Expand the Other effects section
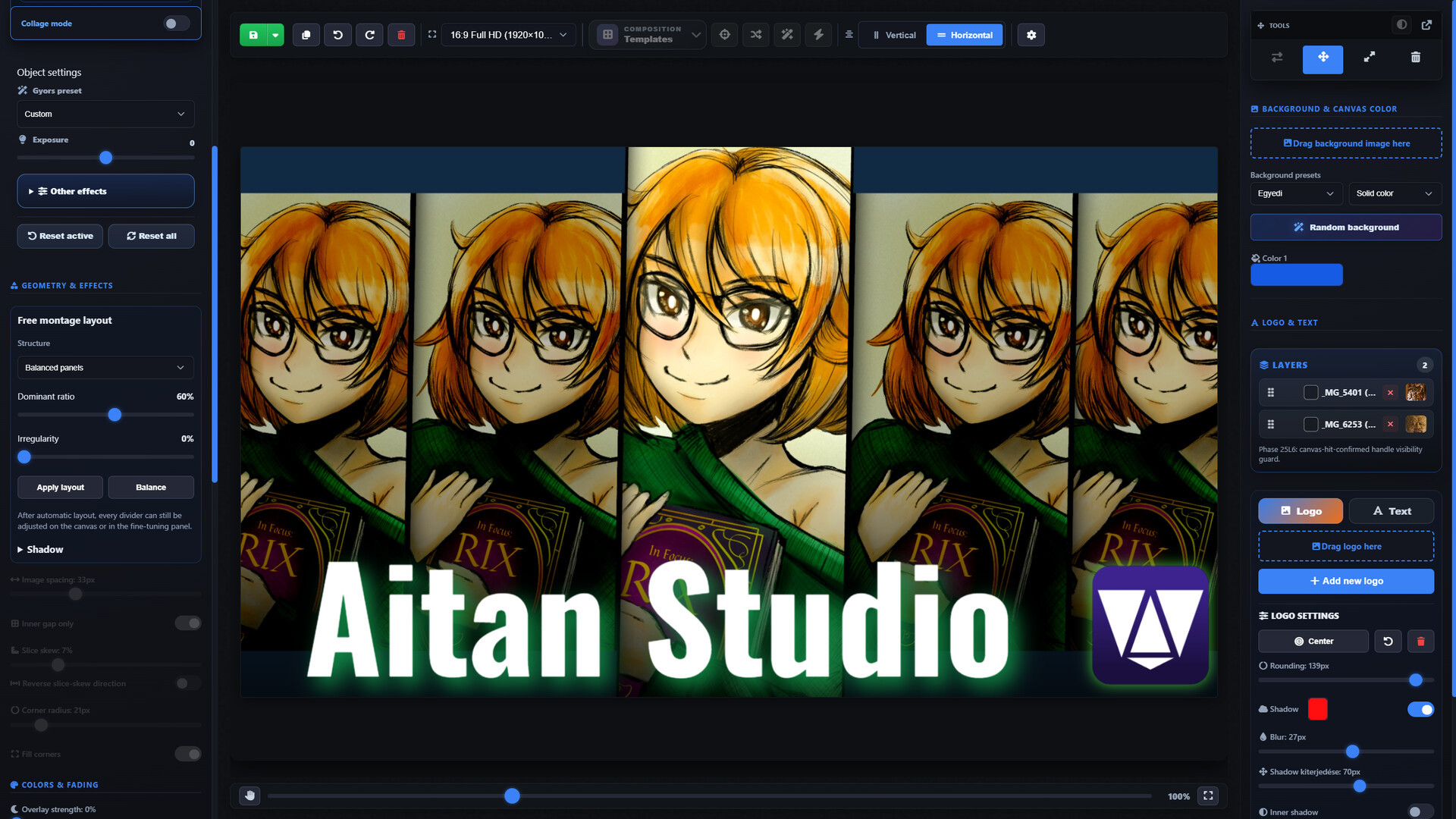 point(105,191)
